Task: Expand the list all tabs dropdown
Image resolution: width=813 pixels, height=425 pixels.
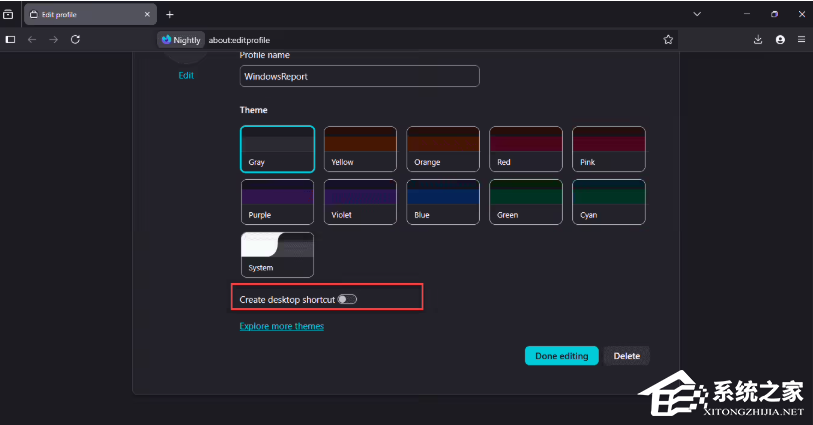Action: coord(697,15)
